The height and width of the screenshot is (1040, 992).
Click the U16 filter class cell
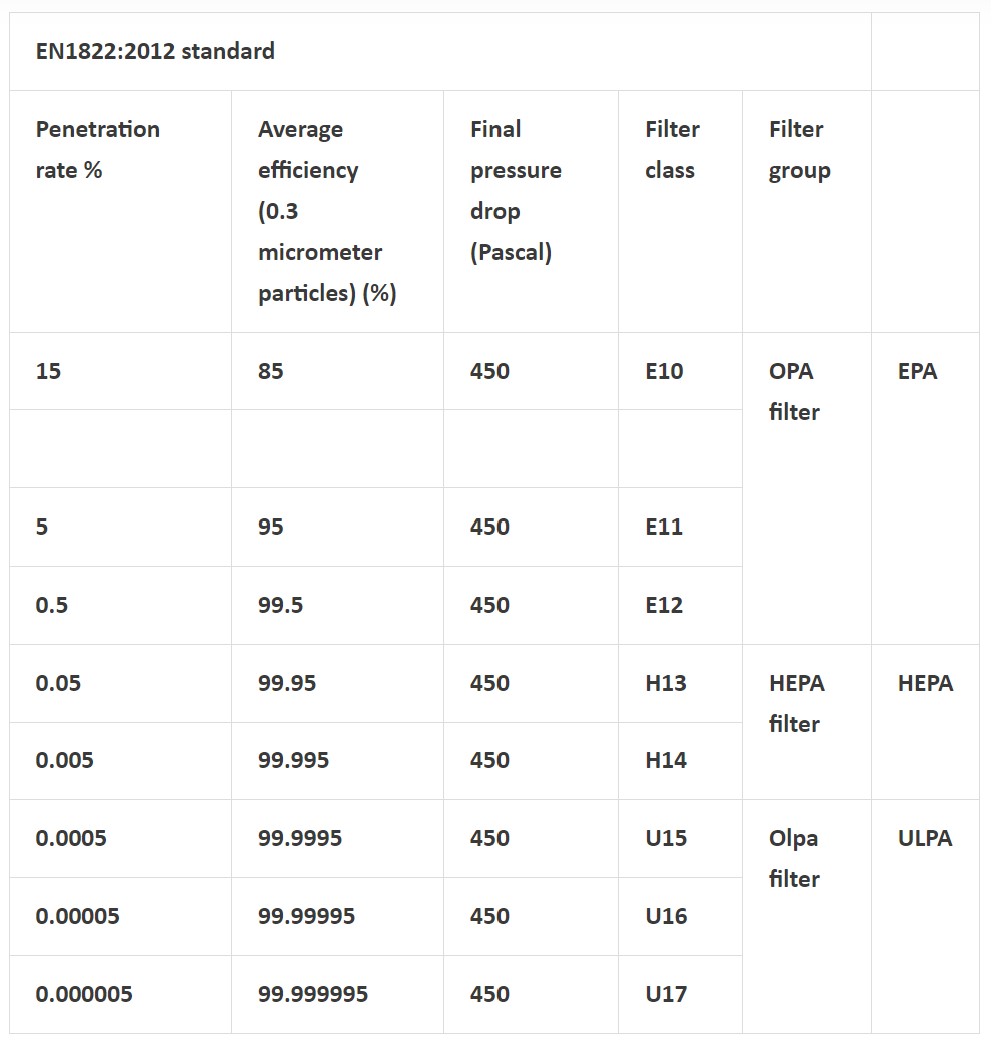point(666,916)
